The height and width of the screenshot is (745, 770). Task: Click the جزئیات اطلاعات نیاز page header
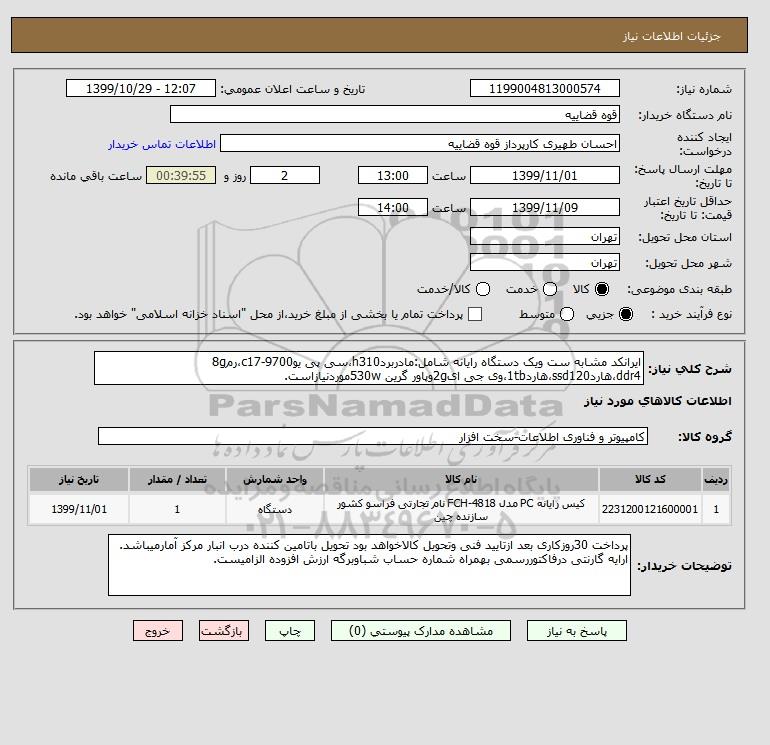tap(671, 36)
